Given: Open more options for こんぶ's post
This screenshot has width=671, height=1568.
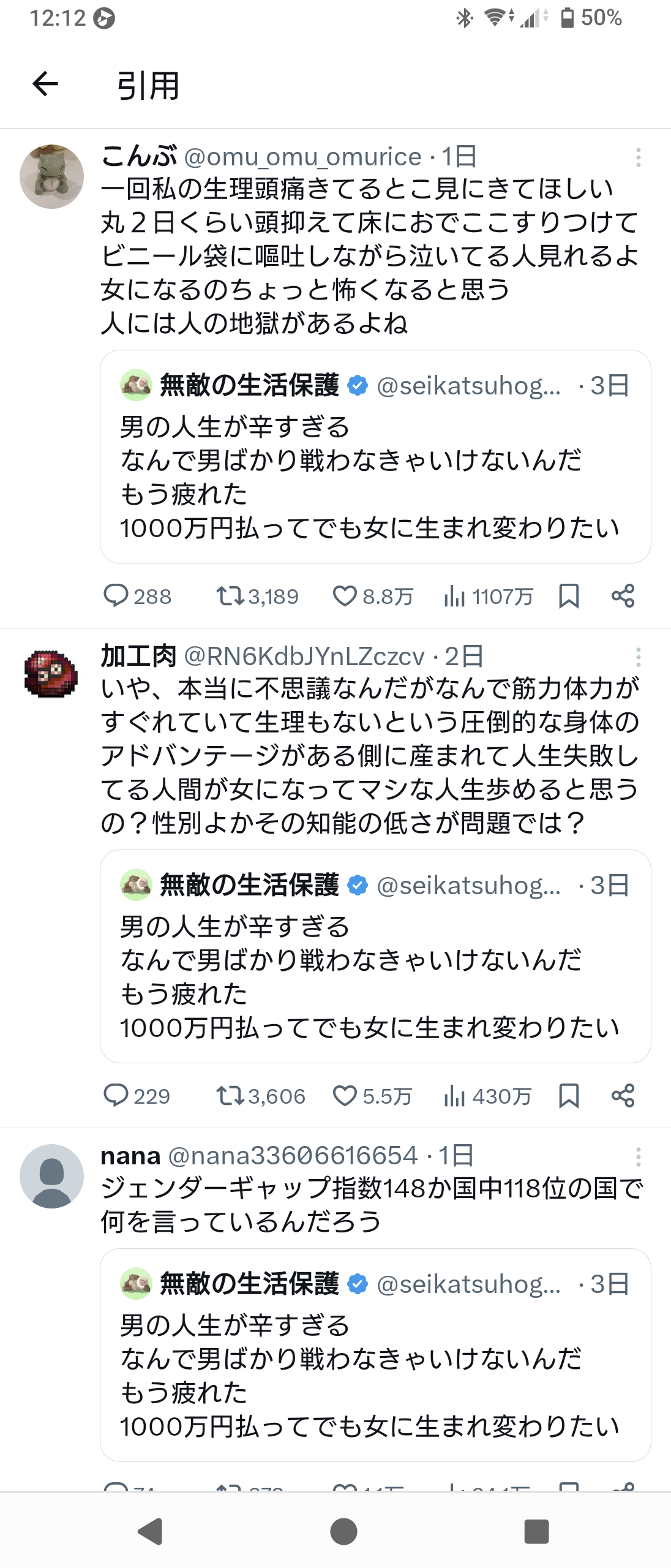Looking at the screenshot, I should pos(638,157).
